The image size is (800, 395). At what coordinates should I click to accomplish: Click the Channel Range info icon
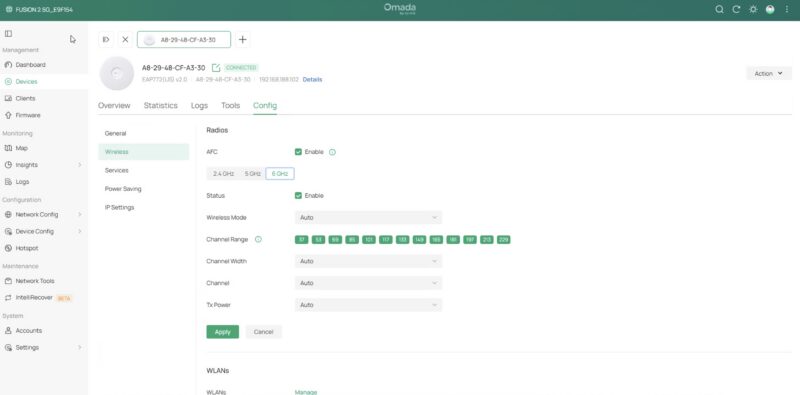coord(258,239)
